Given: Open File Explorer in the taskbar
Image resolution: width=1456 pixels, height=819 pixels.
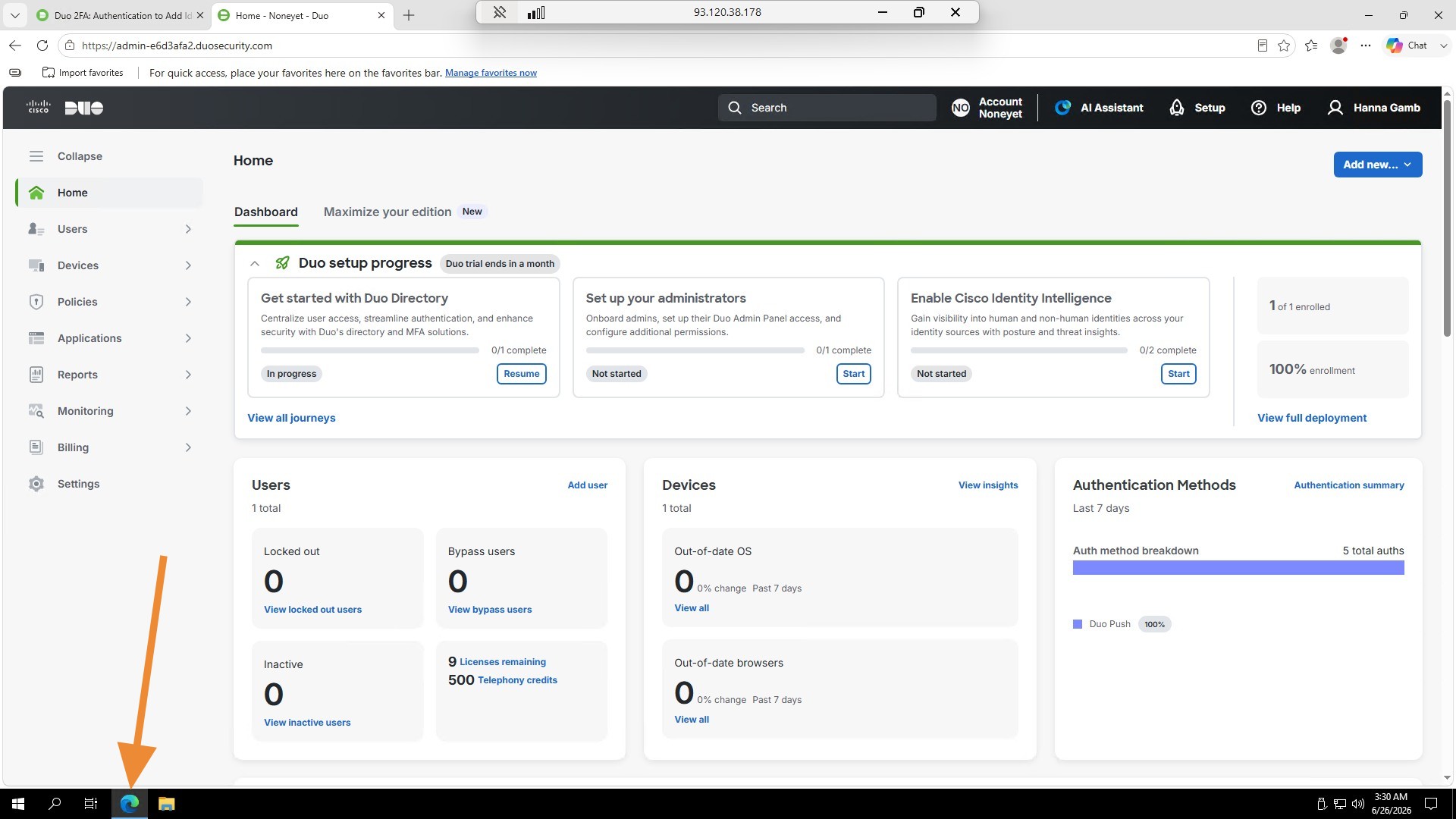Looking at the screenshot, I should pyautogui.click(x=167, y=804).
